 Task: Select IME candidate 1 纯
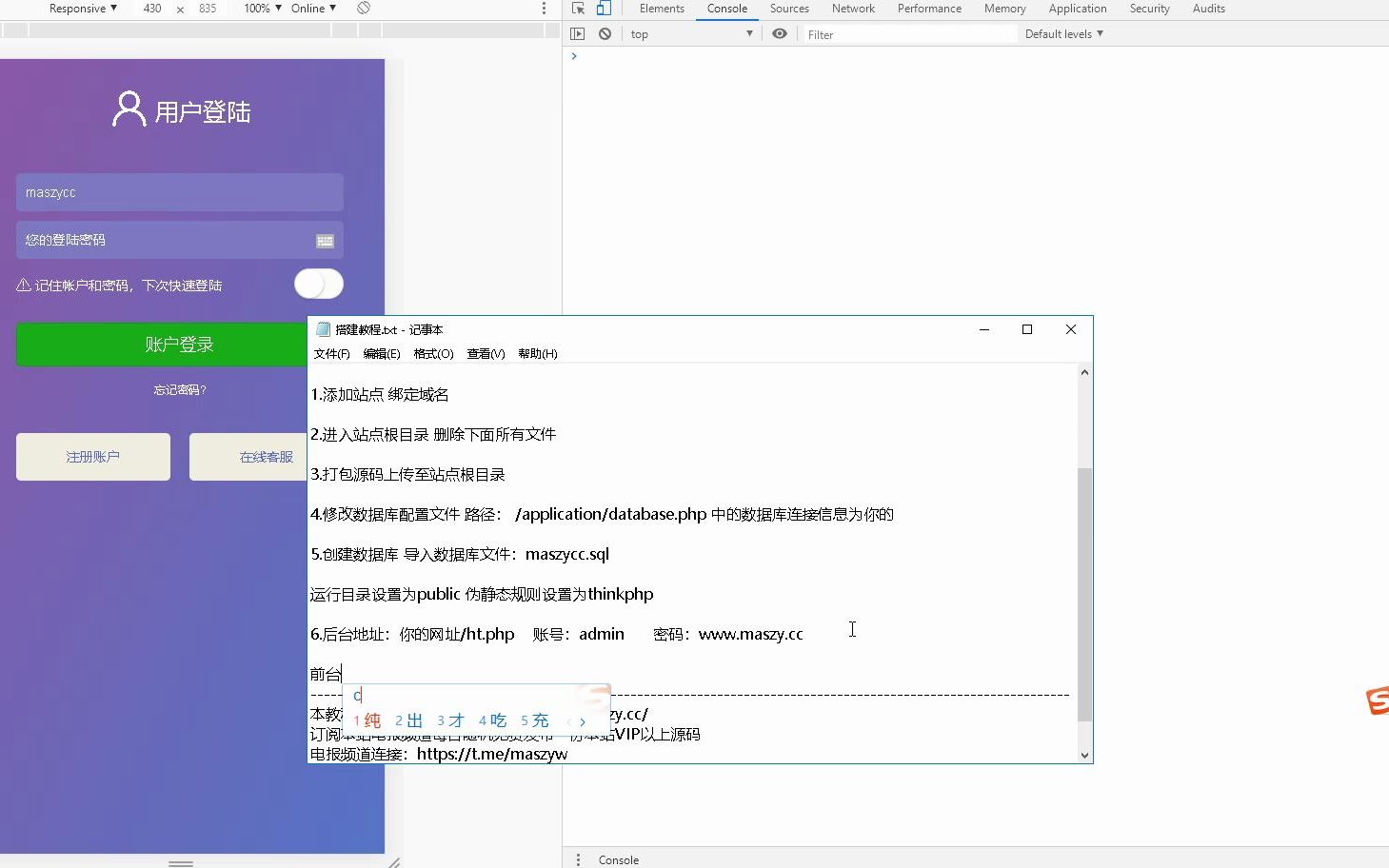tap(367, 721)
